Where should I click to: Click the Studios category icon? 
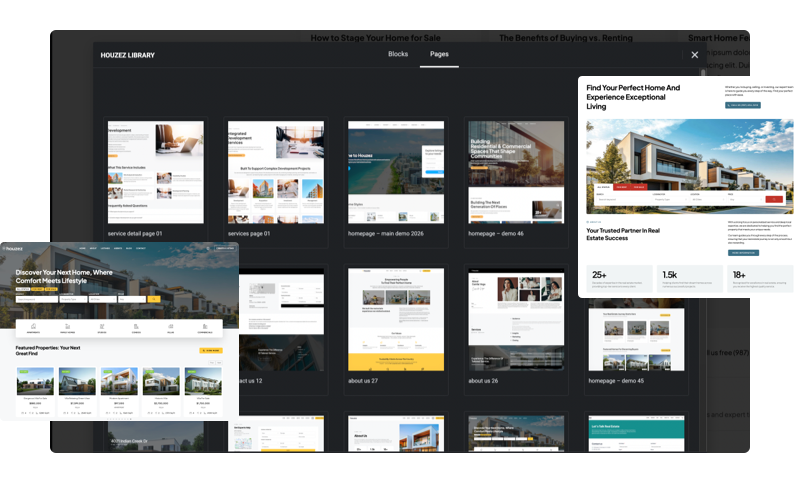click(102, 327)
